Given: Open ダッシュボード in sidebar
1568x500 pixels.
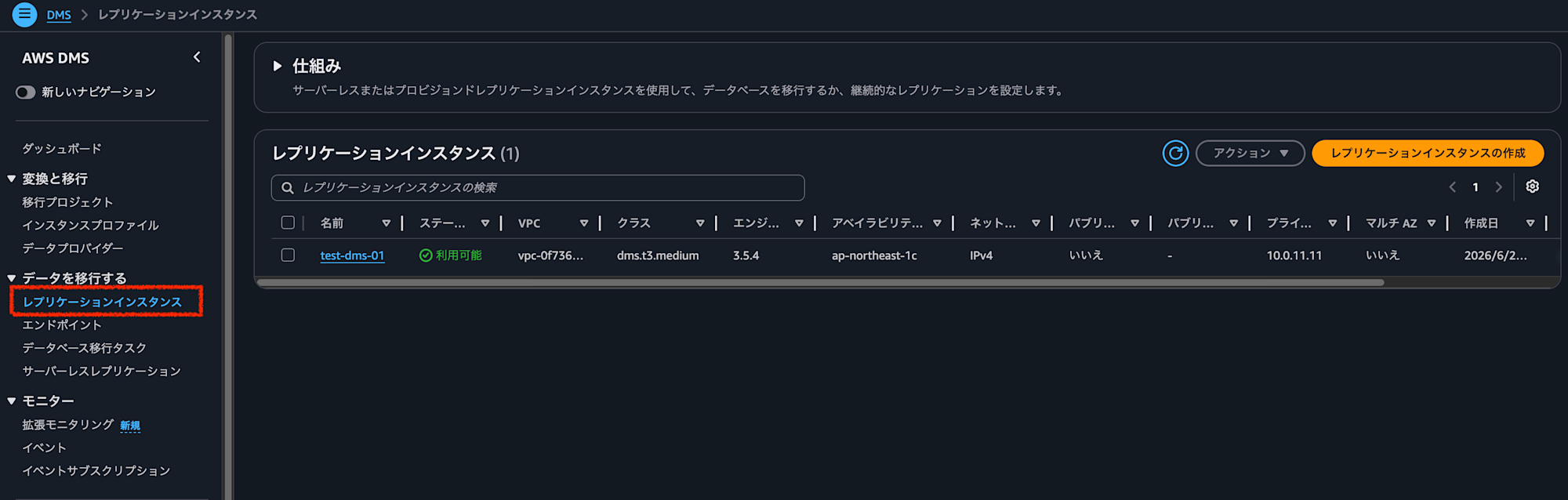Looking at the screenshot, I should pos(62,148).
